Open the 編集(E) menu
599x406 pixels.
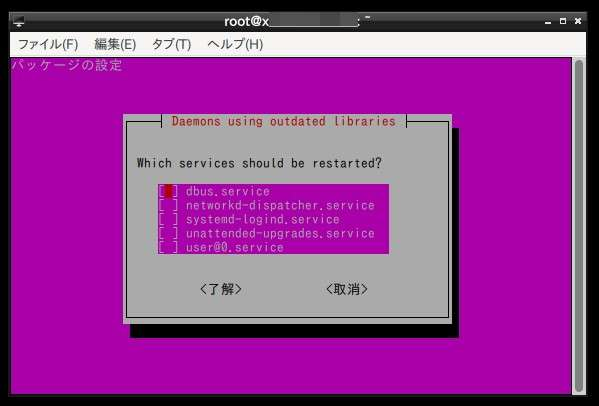coord(115,44)
